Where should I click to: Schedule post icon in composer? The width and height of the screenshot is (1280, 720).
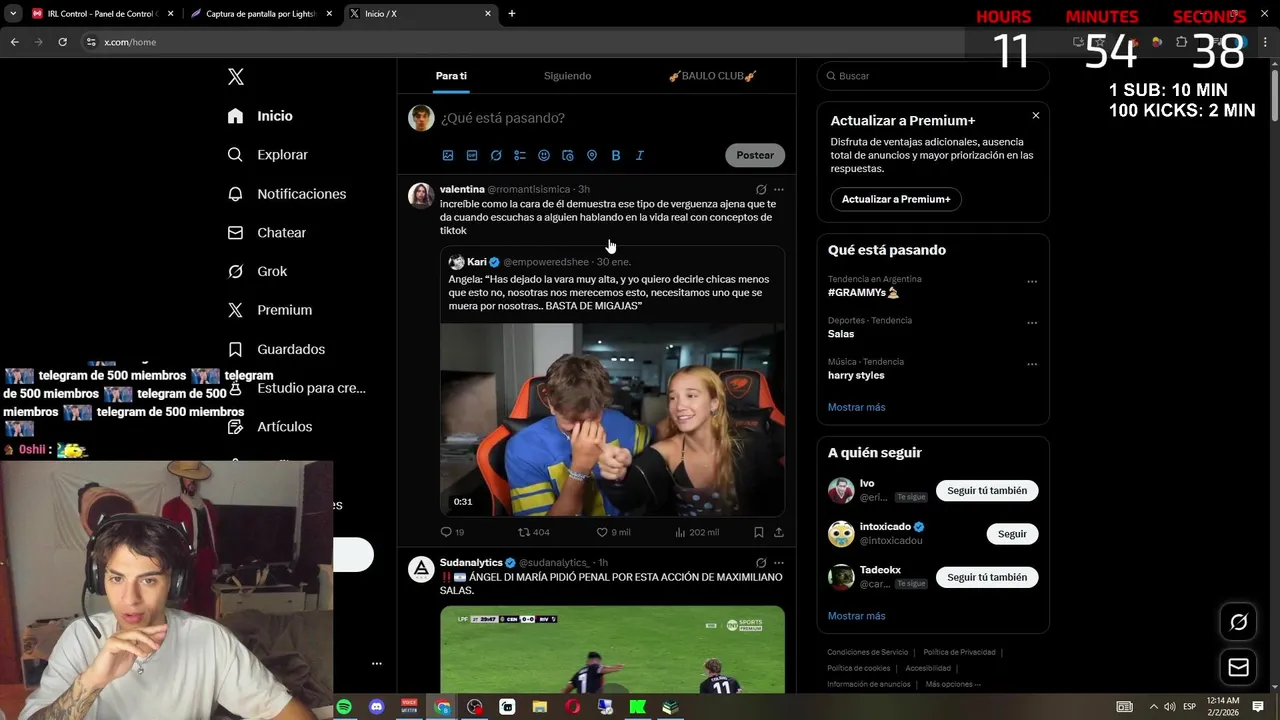(x=568, y=155)
